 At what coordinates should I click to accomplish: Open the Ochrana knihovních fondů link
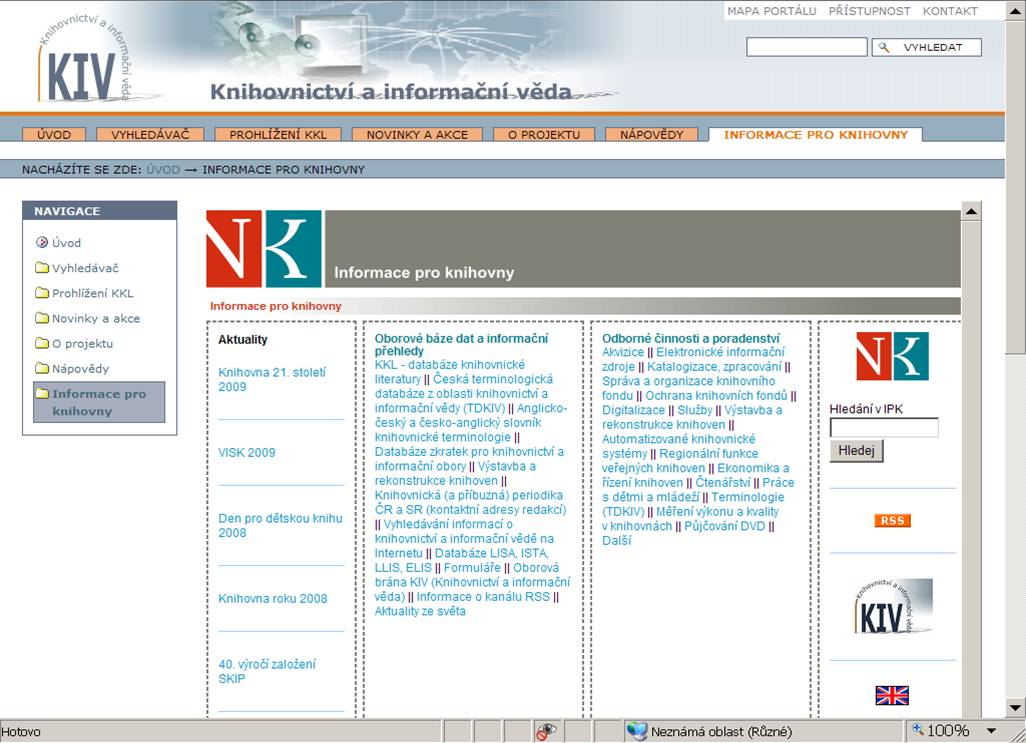(716, 396)
